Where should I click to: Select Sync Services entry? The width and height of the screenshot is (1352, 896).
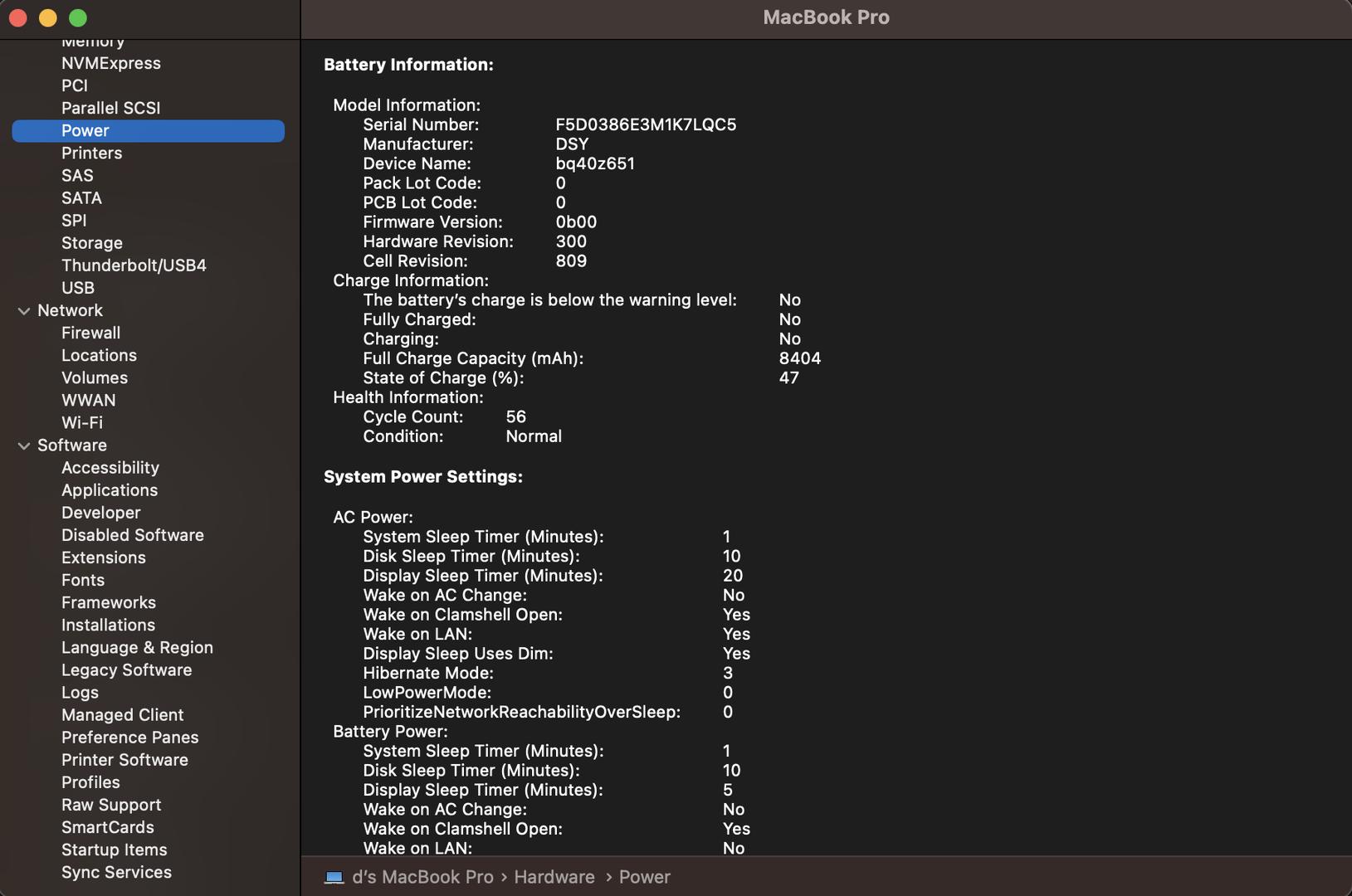[116, 871]
